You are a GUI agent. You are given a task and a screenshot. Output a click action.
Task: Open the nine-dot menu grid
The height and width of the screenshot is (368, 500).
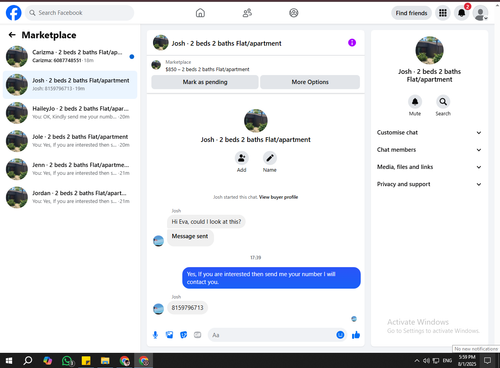click(x=443, y=13)
